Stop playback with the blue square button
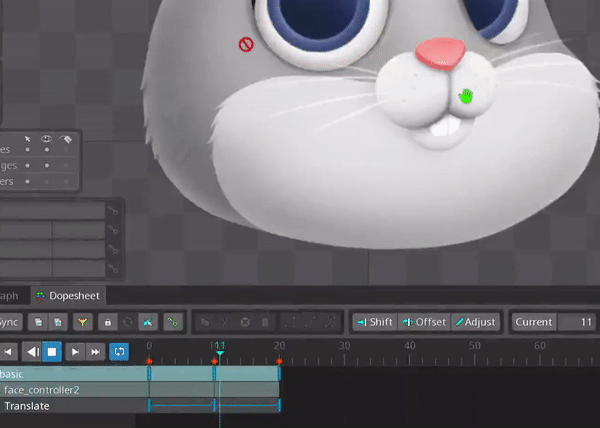Screen dimensions: 600x428 coord(52,352)
